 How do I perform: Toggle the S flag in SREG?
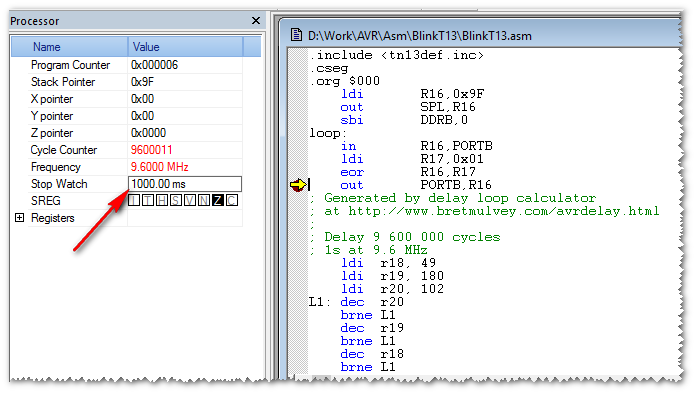tap(176, 200)
